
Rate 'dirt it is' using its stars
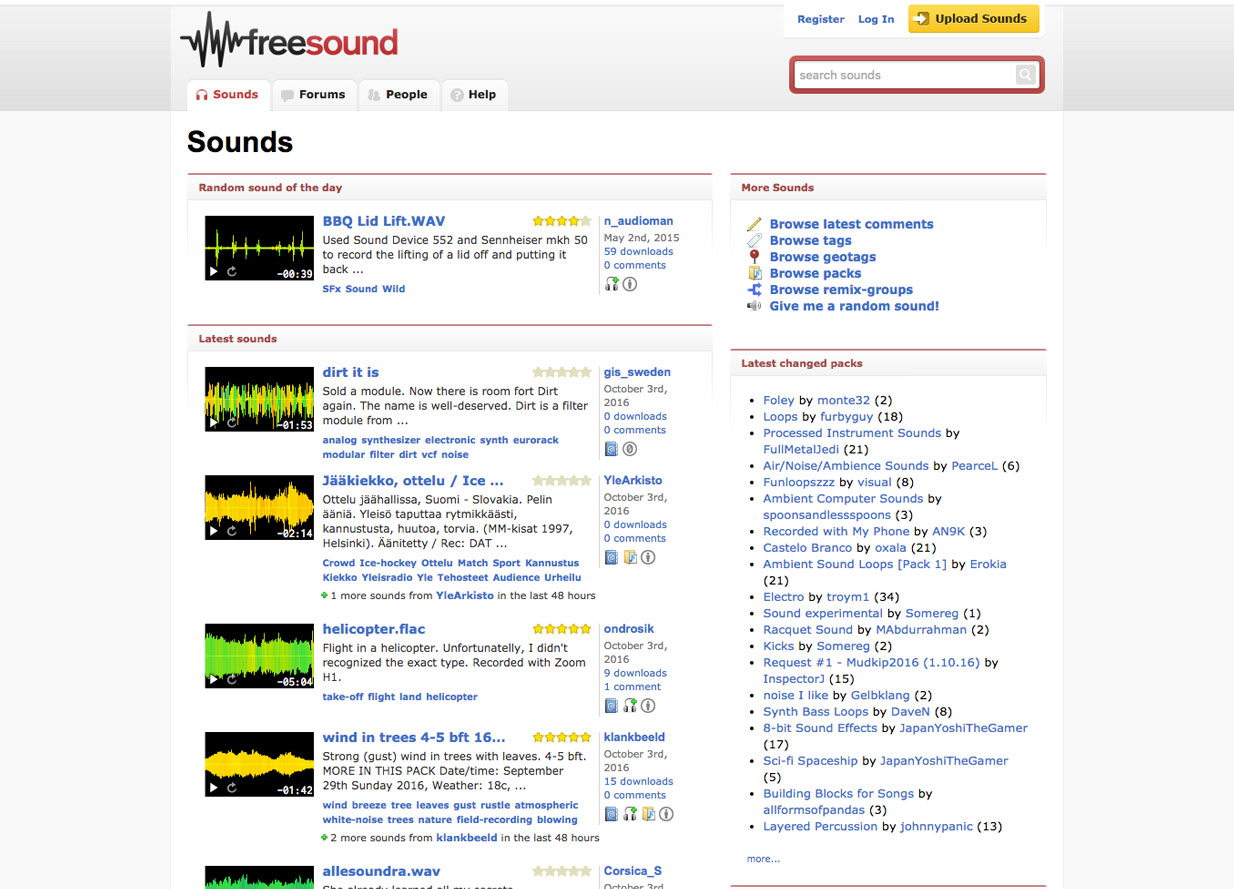pos(562,372)
